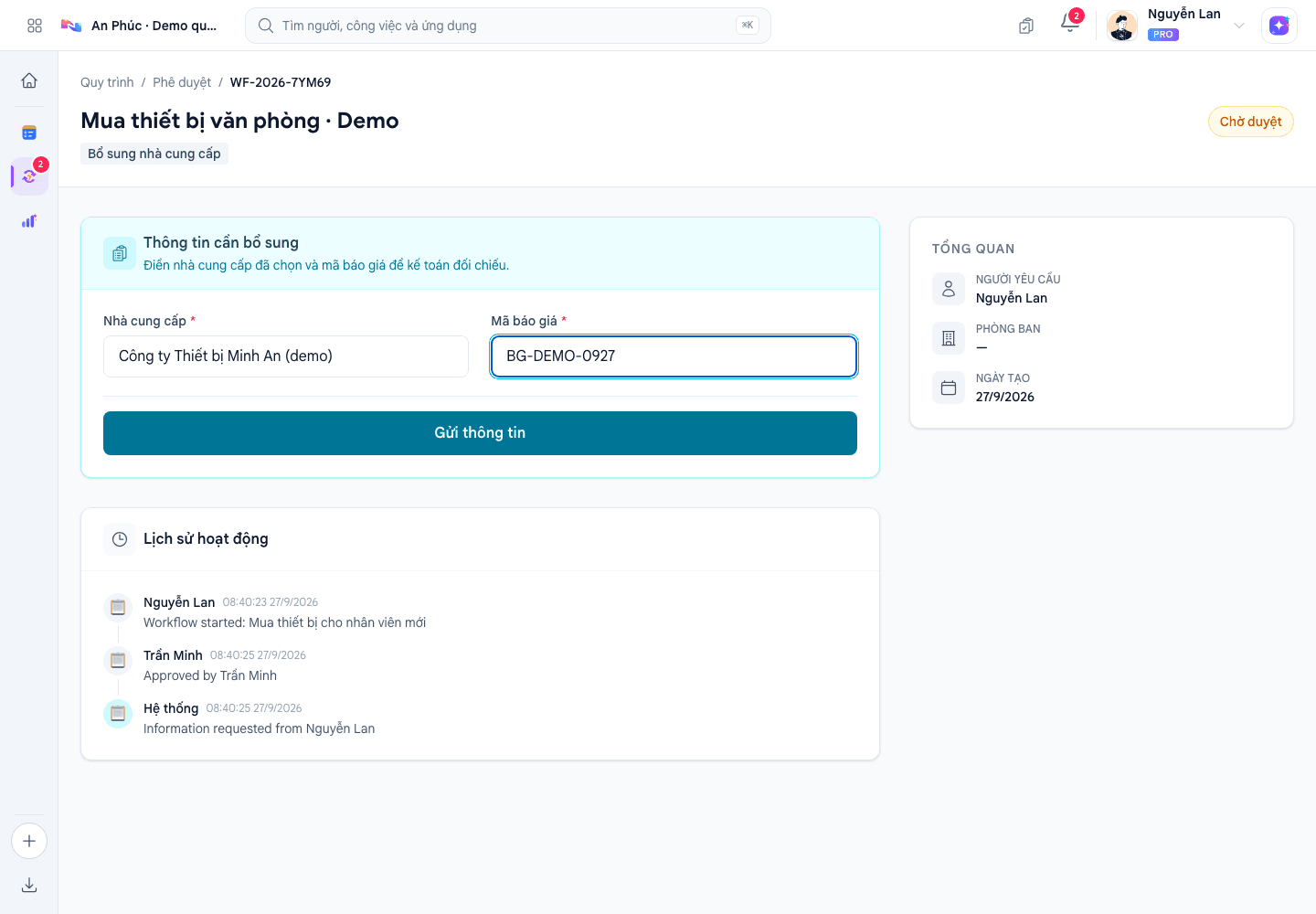Click the An Phúc workspace logo

tap(71, 26)
